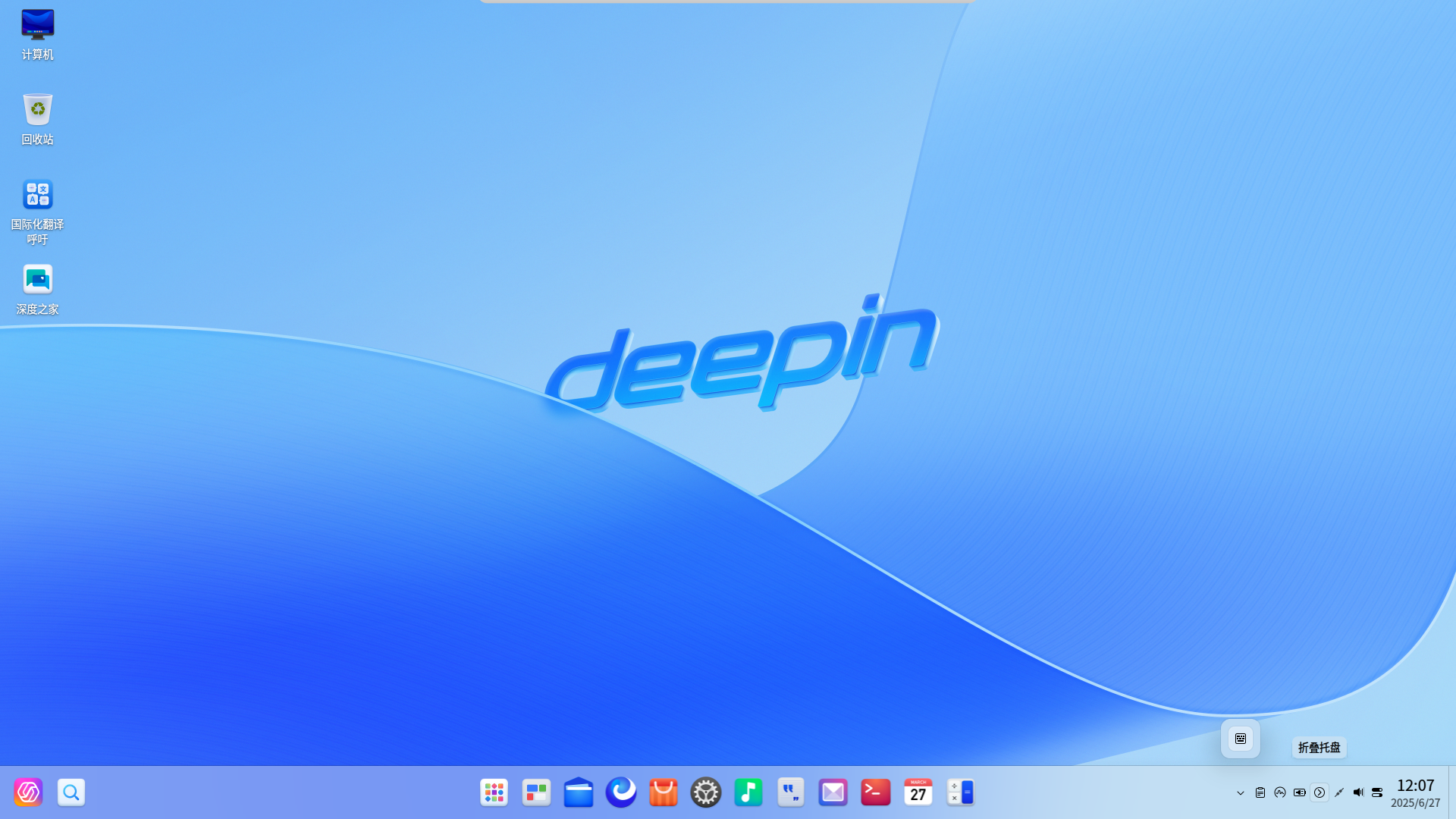Open the pink AI assistant icon in dock
Image resolution: width=1456 pixels, height=819 pixels.
click(28, 792)
